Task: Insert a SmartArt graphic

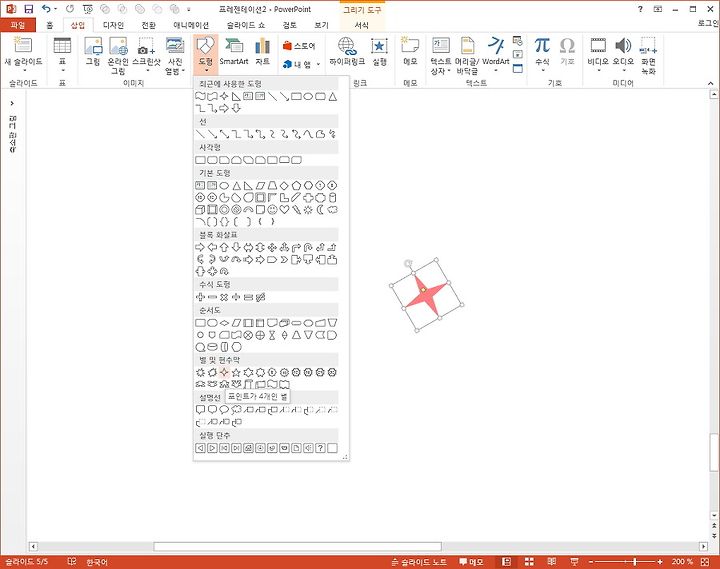Action: tap(234, 51)
